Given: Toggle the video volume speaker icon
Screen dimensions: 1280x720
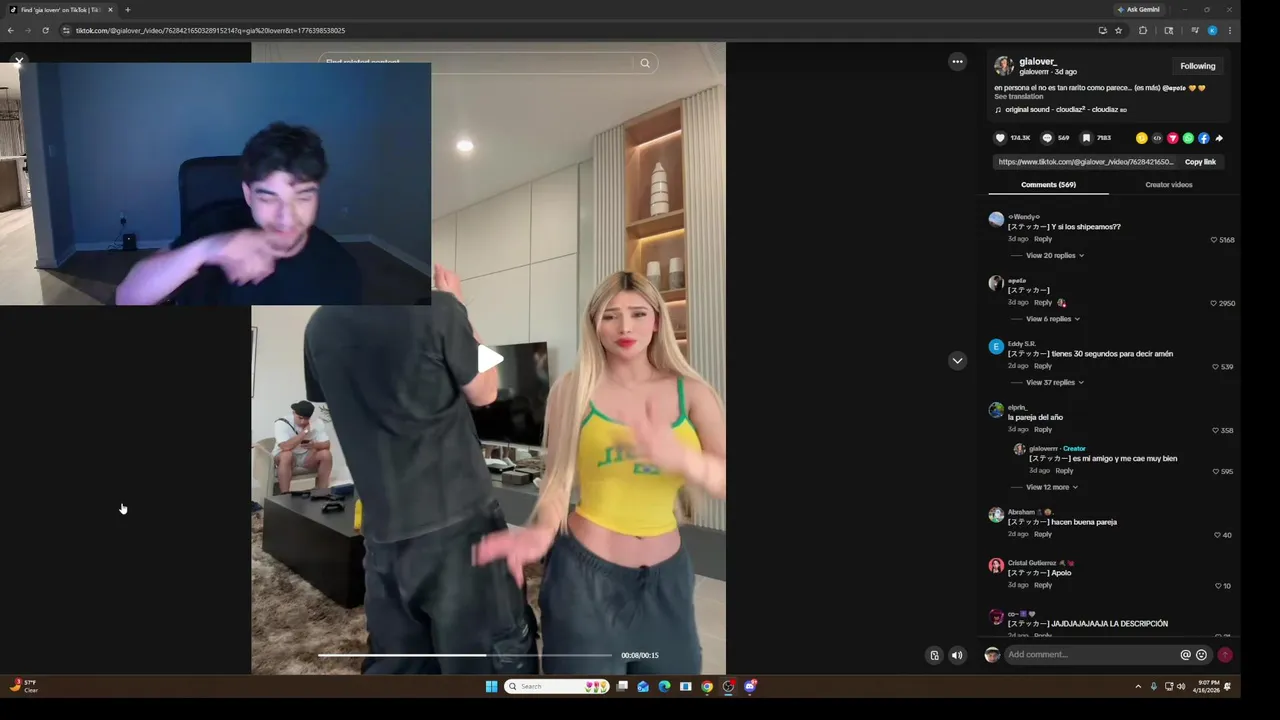Looking at the screenshot, I should (957, 655).
